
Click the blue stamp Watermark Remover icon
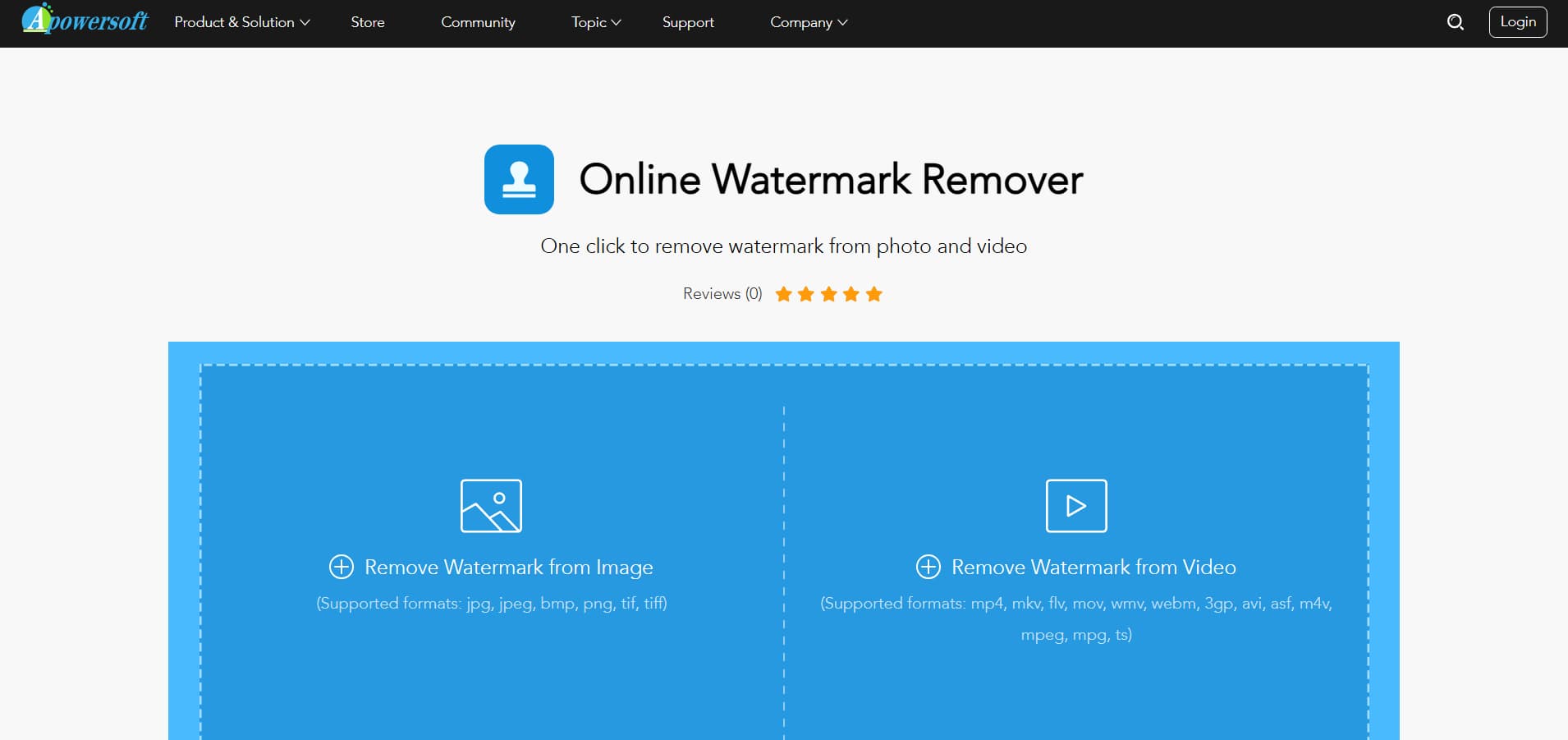(519, 179)
